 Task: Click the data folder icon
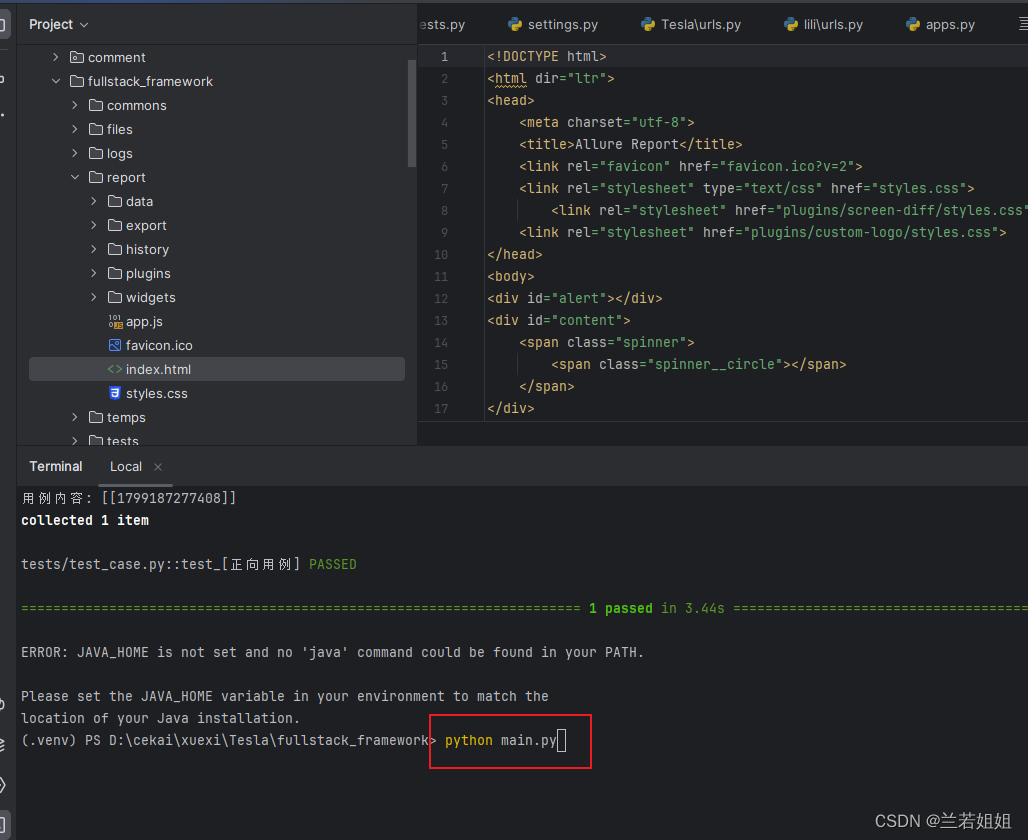[x=115, y=201]
